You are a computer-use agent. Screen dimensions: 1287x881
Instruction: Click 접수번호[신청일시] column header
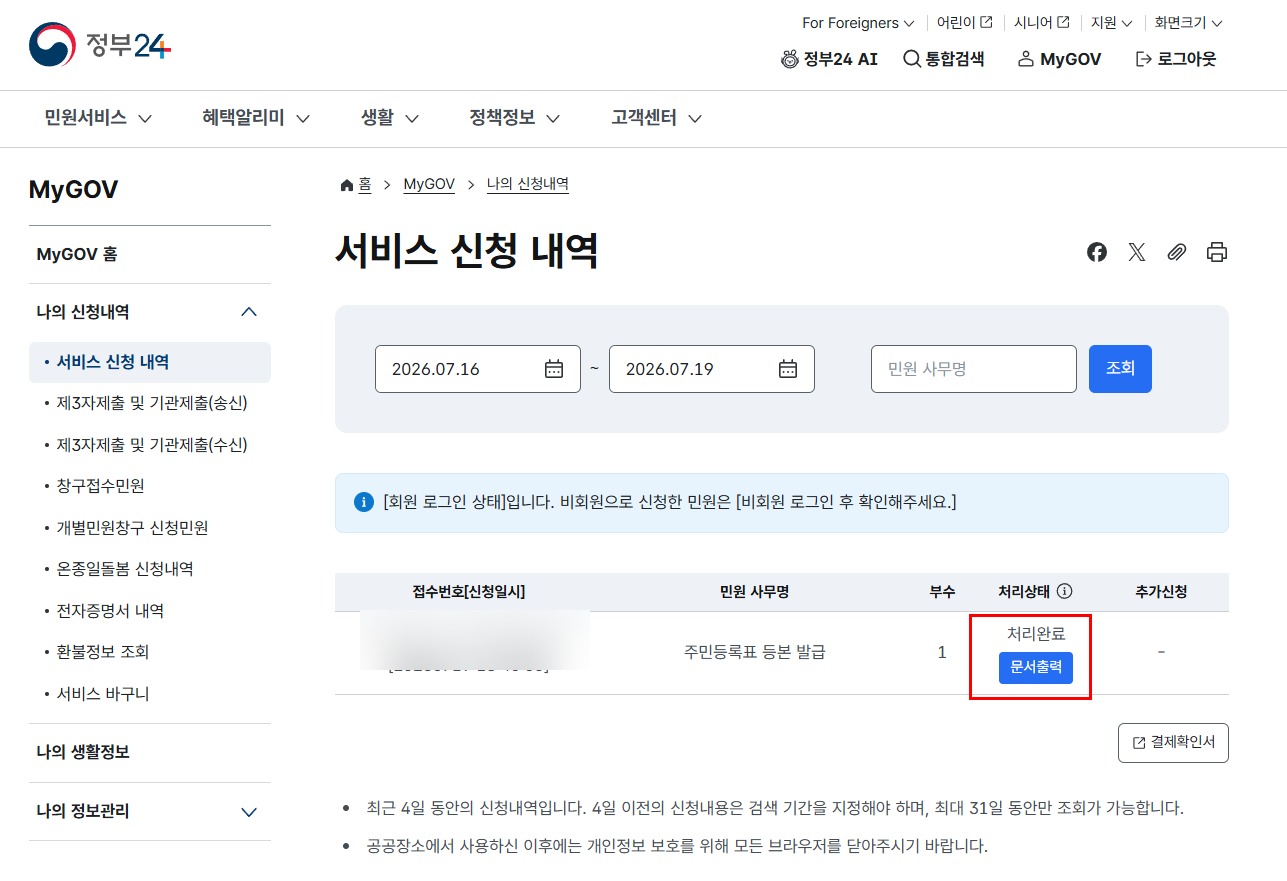click(469, 591)
